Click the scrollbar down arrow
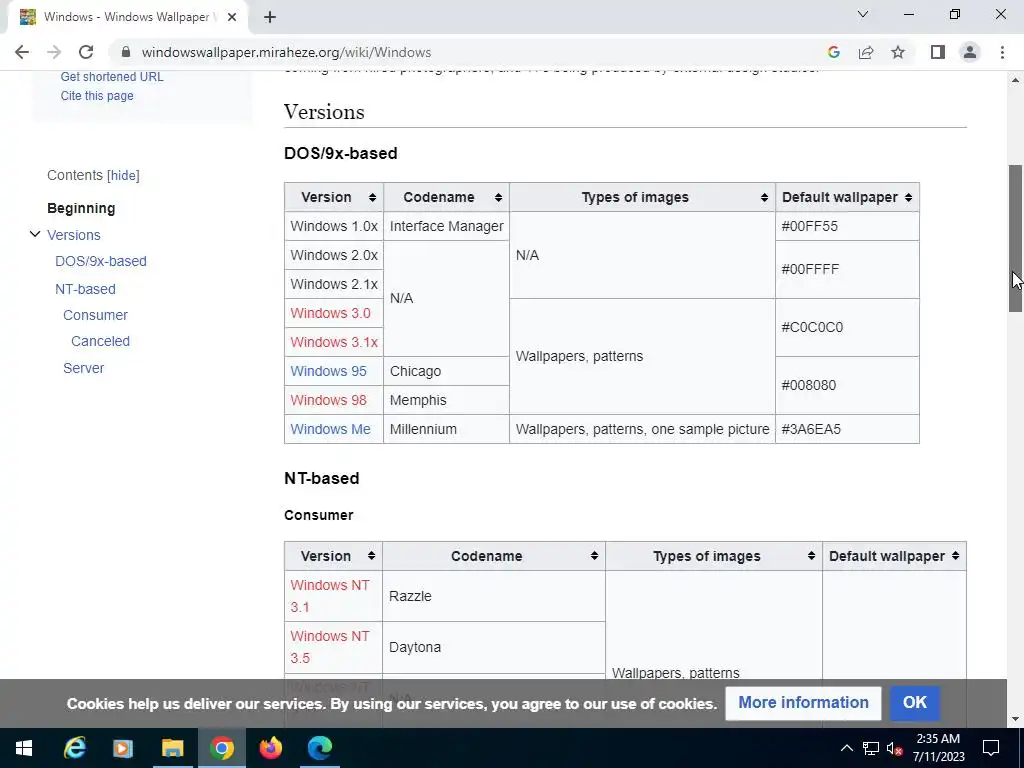Image resolution: width=1024 pixels, height=768 pixels. click(x=1015, y=720)
